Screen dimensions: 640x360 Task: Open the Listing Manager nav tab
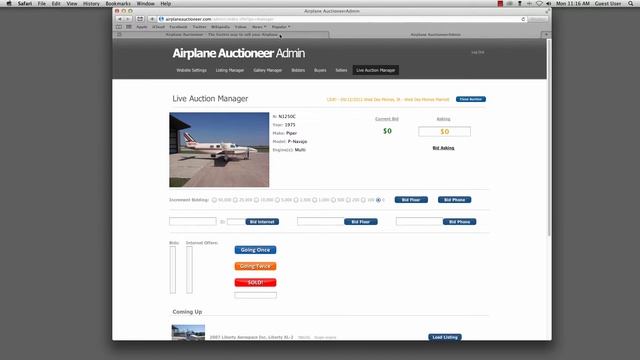[x=230, y=70]
